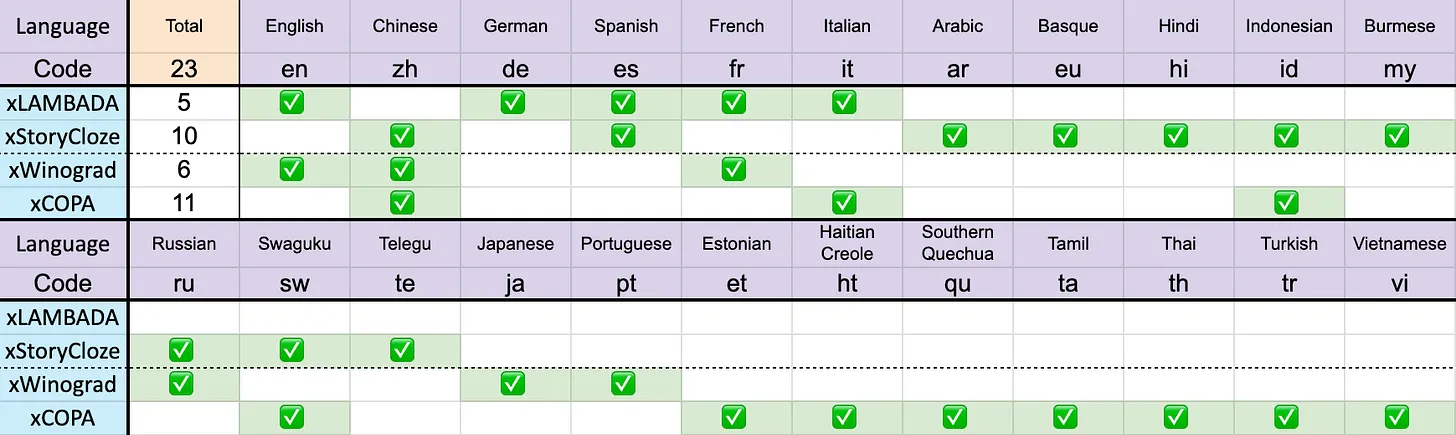Select the Southern Quechua header cell
This screenshot has height=435, width=1456.
click(x=957, y=243)
